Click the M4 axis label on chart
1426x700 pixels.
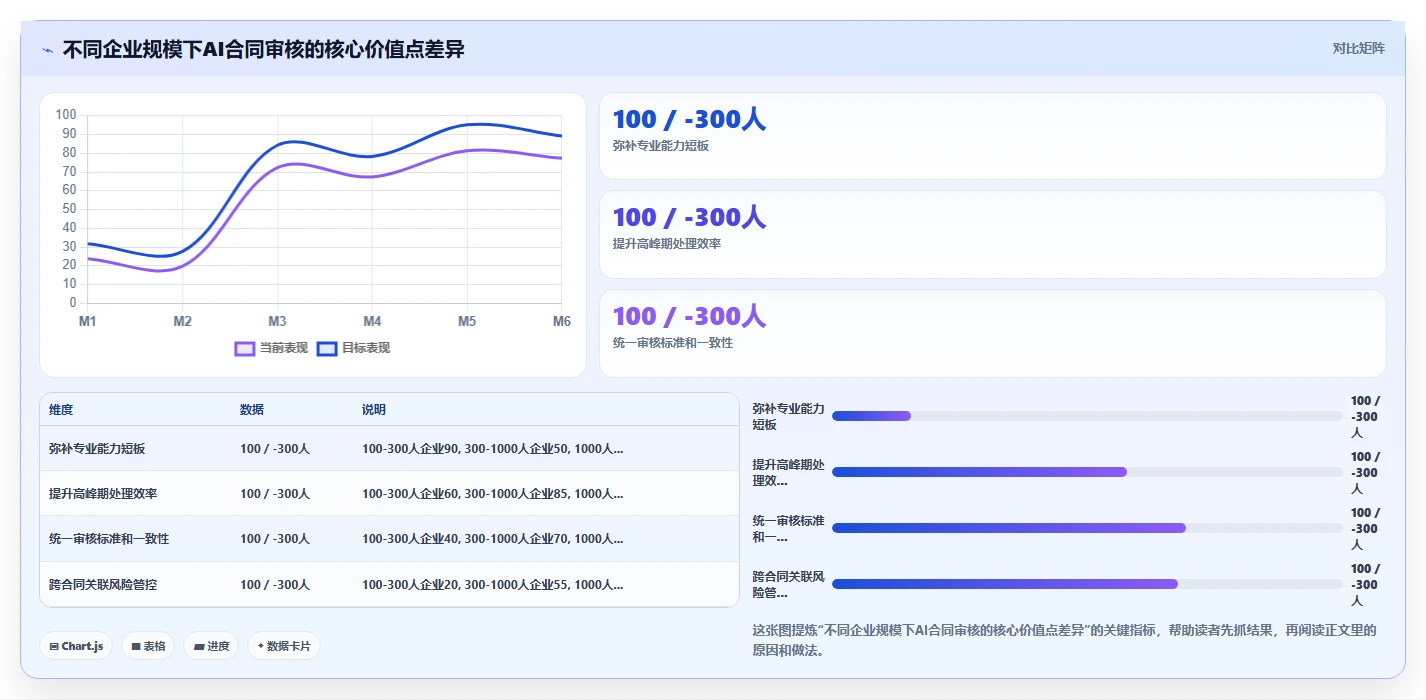372,321
